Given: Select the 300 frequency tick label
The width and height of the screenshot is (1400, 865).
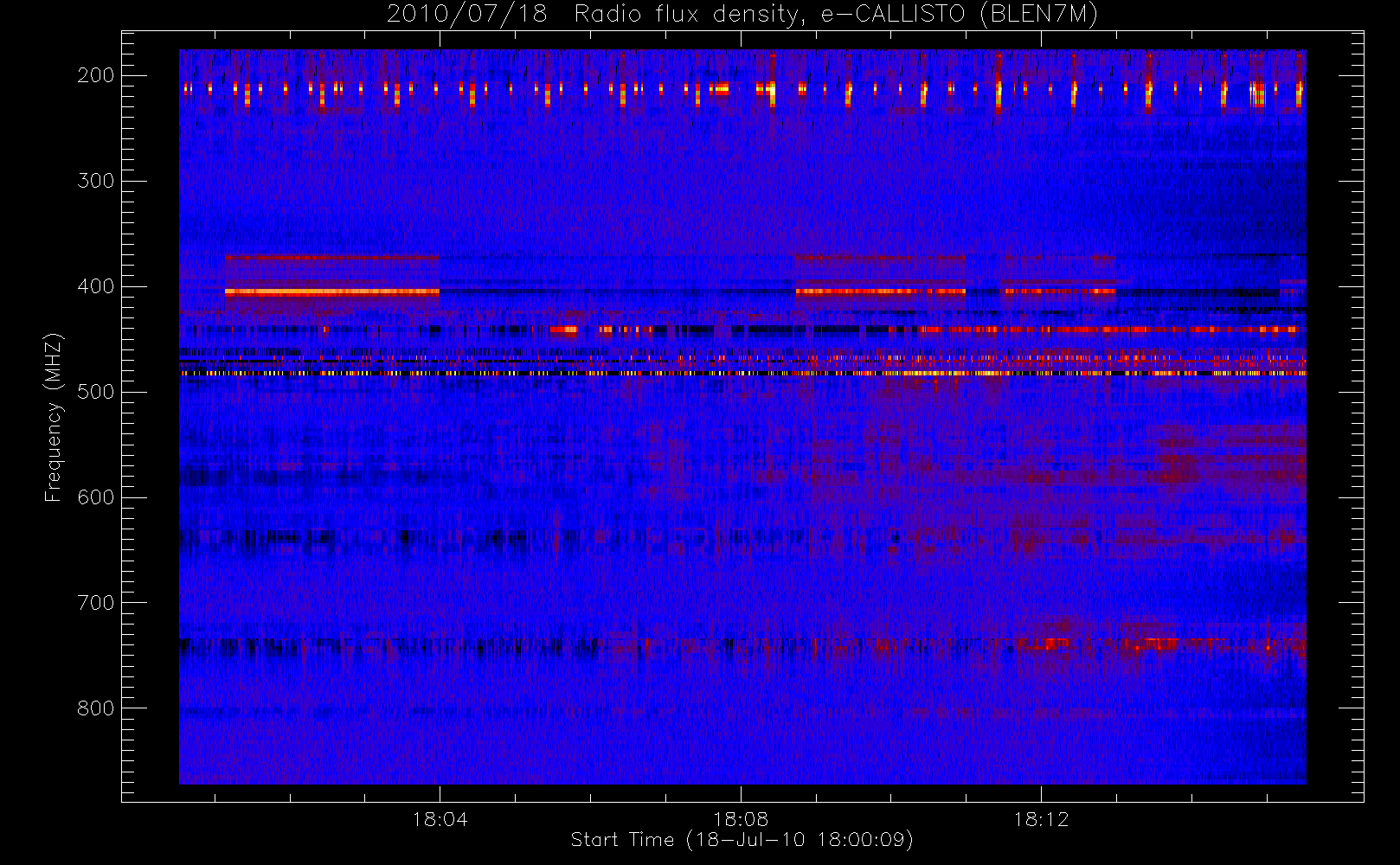Looking at the screenshot, I should pyautogui.click(x=95, y=181).
